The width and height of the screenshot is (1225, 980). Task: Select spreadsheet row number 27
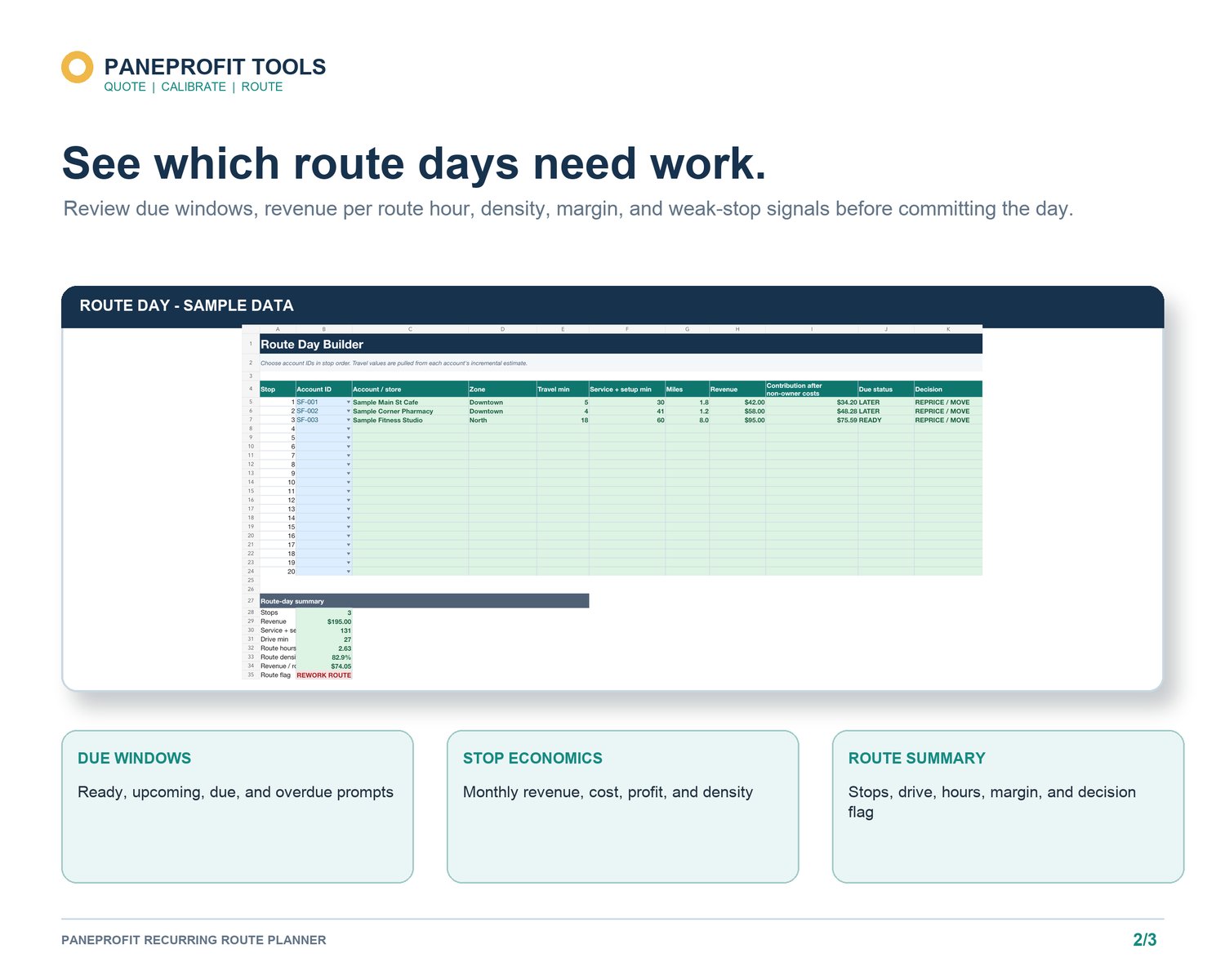coord(251,601)
